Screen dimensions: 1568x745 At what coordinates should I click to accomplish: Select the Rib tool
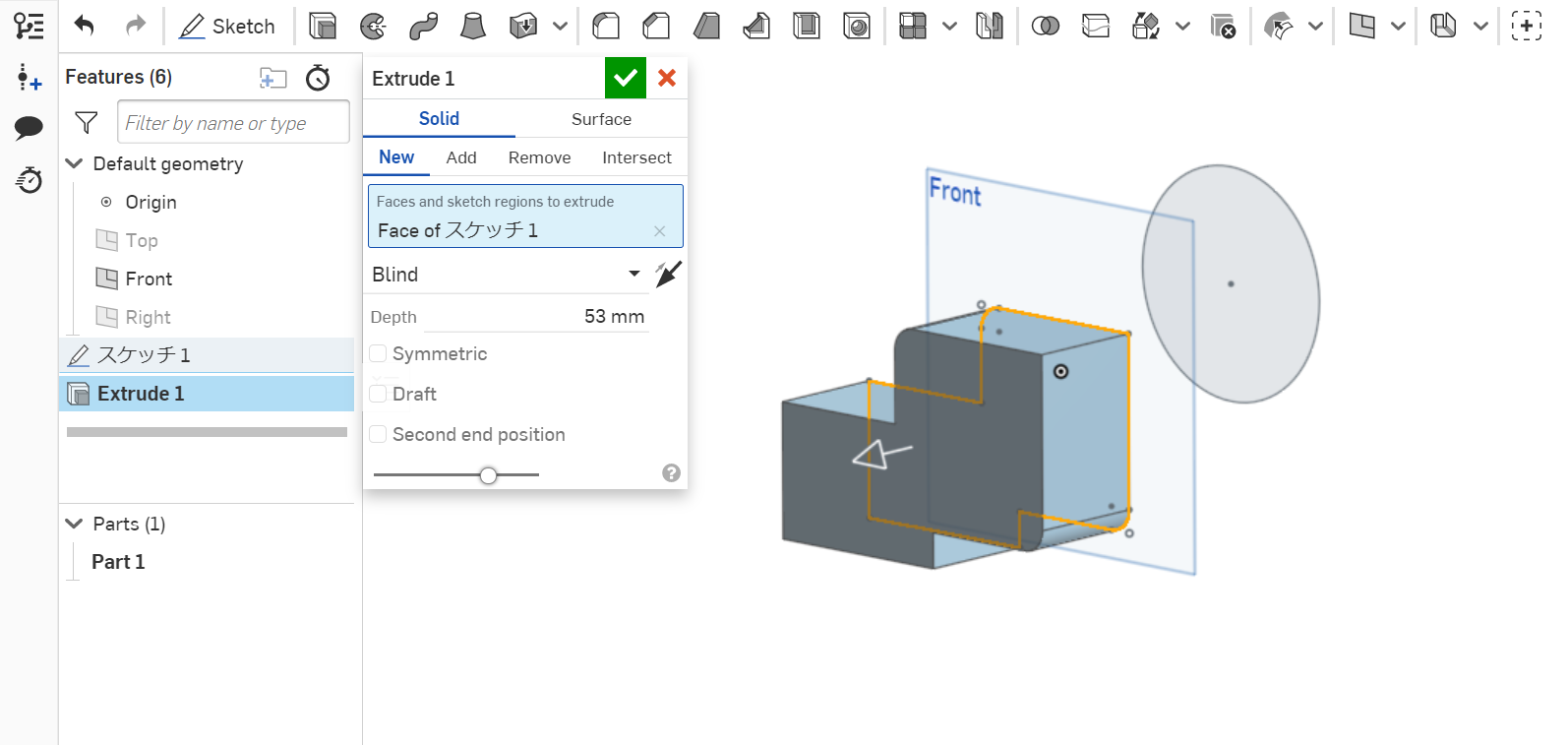pyautogui.click(x=756, y=26)
